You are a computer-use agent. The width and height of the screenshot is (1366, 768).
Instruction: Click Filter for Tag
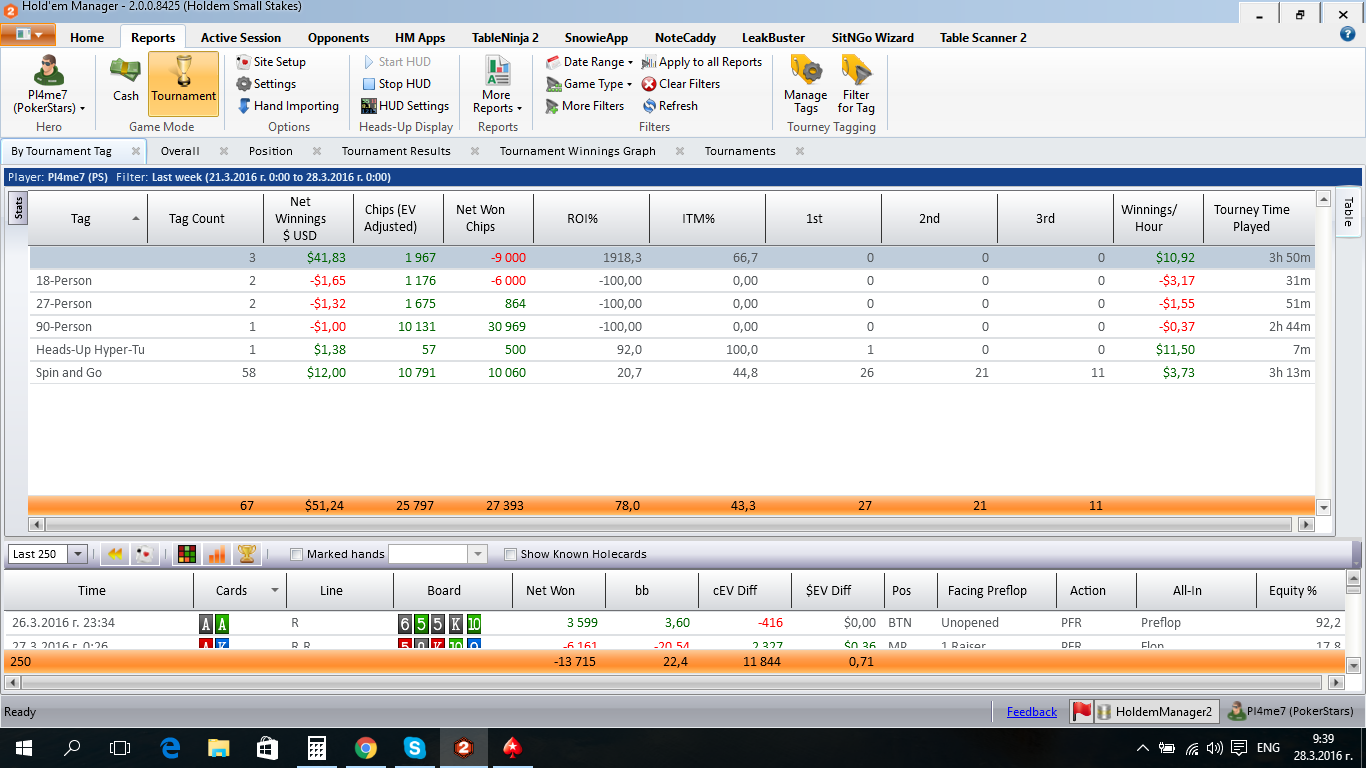856,85
